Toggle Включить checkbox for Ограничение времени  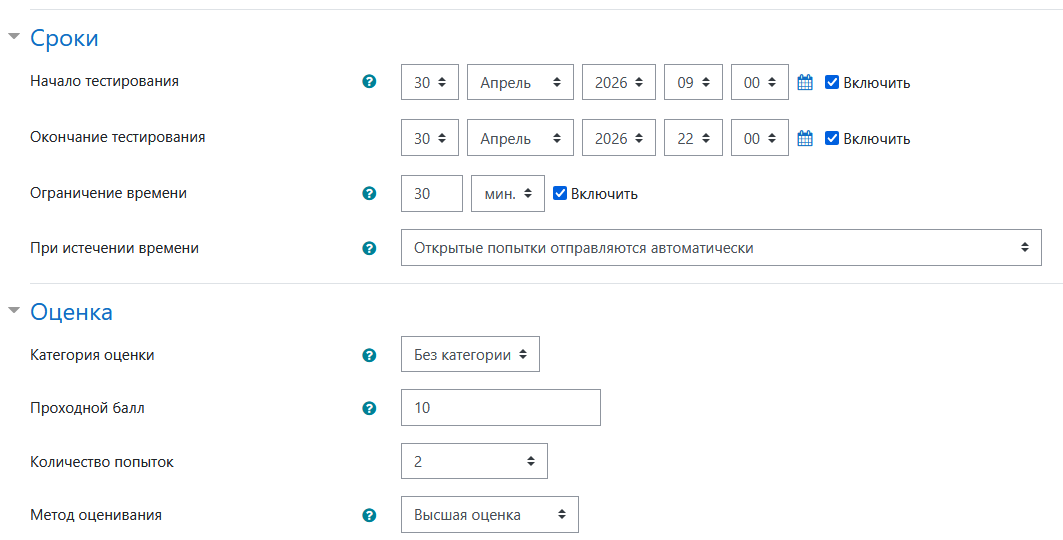[x=560, y=193]
